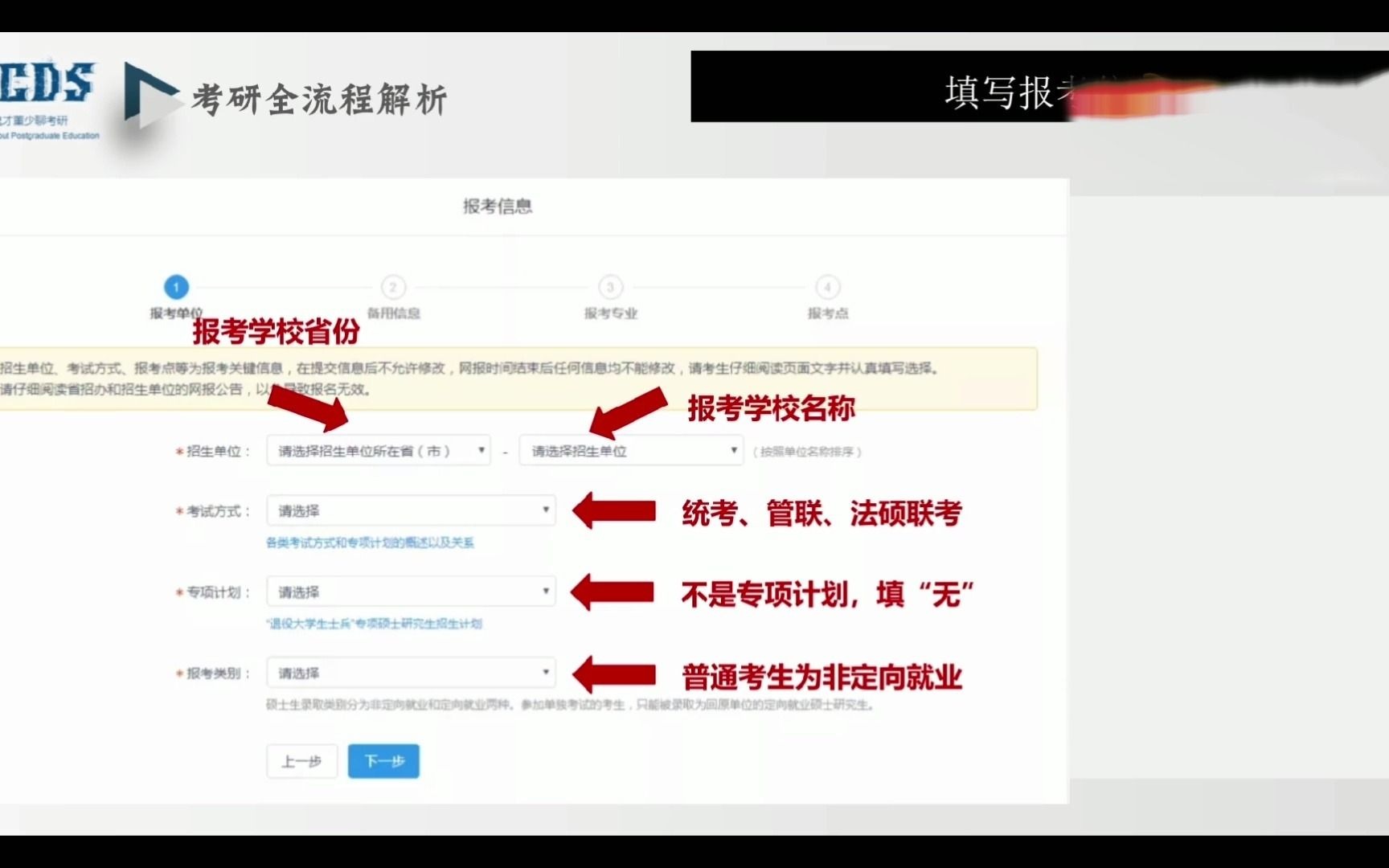Viewport: 1389px width, 868px height.
Task: Click the 报考类别 field label
Action: (213, 674)
